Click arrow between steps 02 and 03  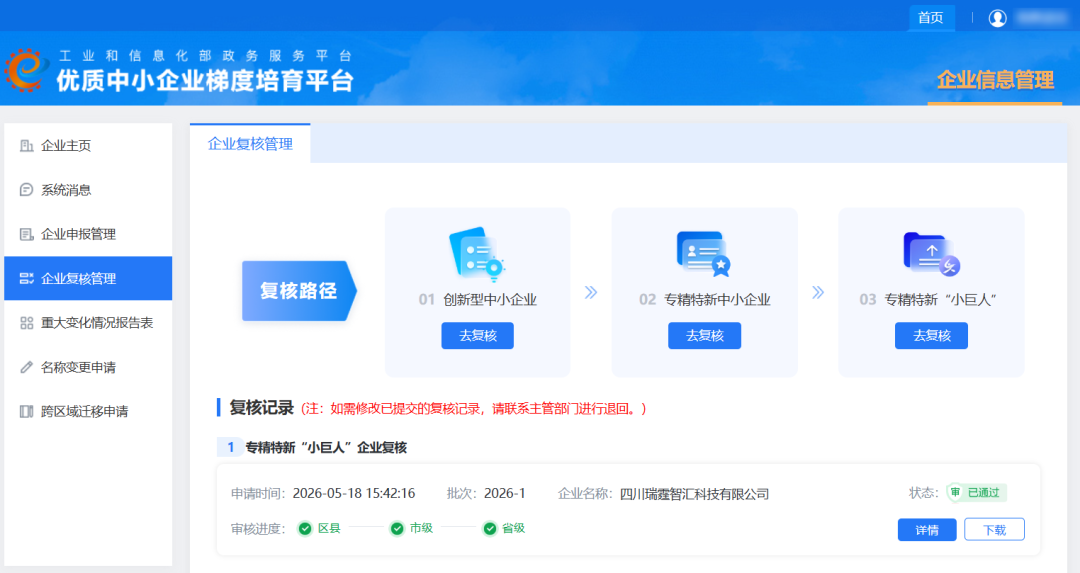tap(818, 293)
